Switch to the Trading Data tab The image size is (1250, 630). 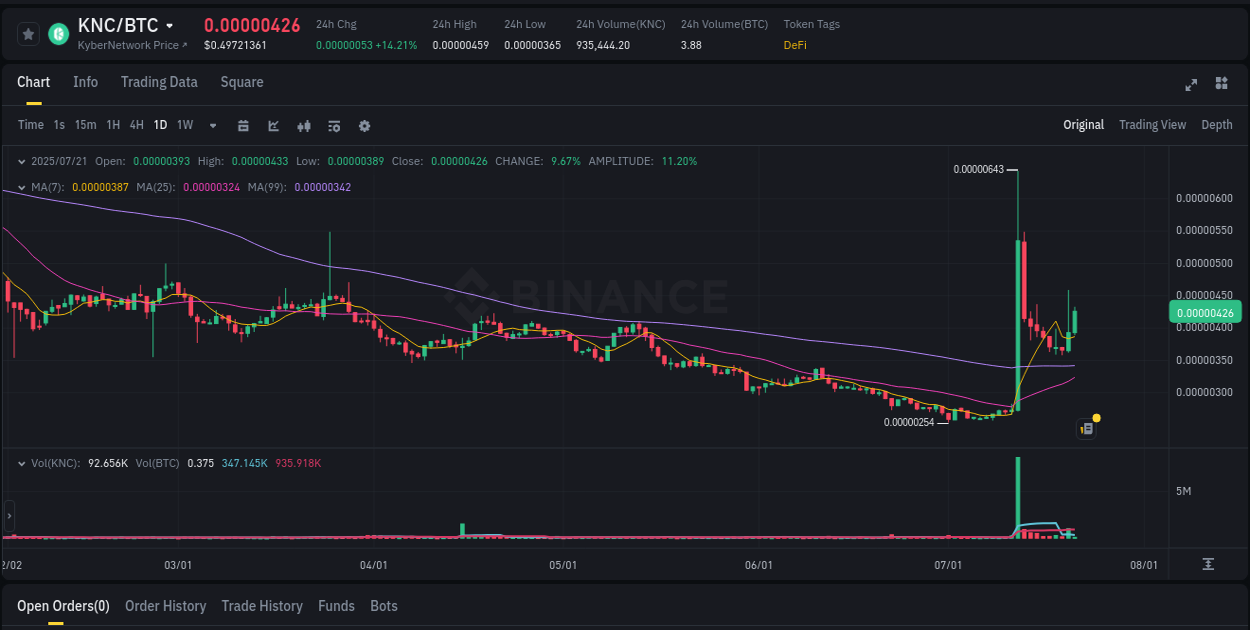[x=159, y=82]
